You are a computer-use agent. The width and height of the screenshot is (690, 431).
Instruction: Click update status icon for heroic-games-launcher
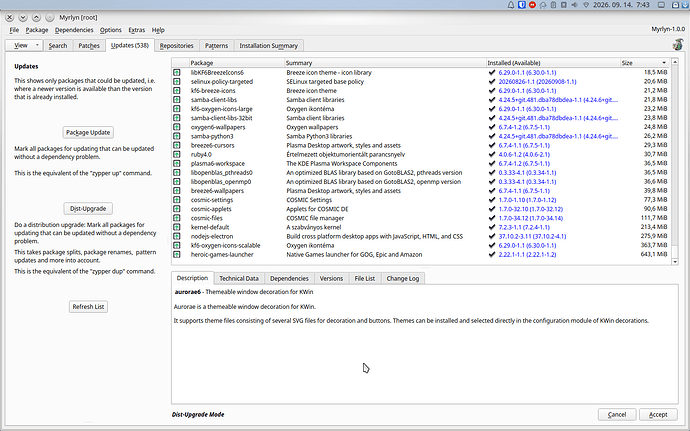(176, 254)
